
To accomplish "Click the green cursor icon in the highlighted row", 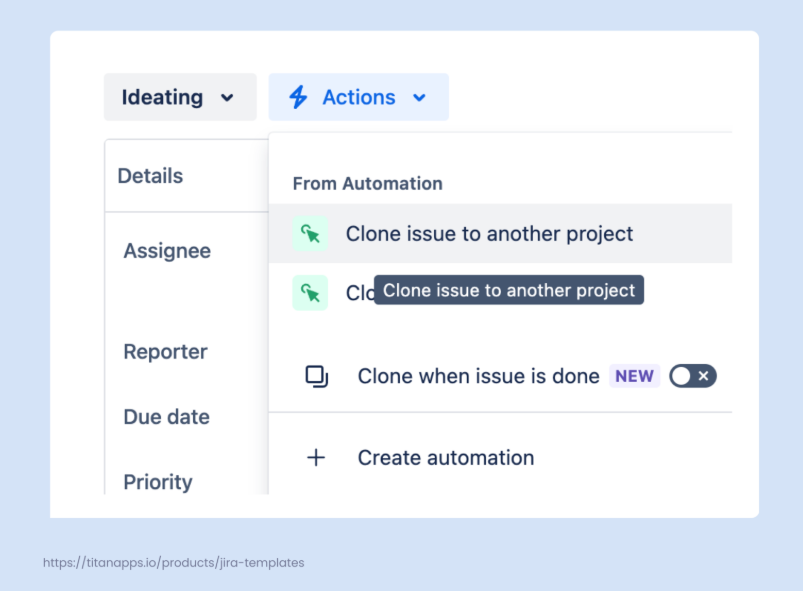I will coord(310,234).
